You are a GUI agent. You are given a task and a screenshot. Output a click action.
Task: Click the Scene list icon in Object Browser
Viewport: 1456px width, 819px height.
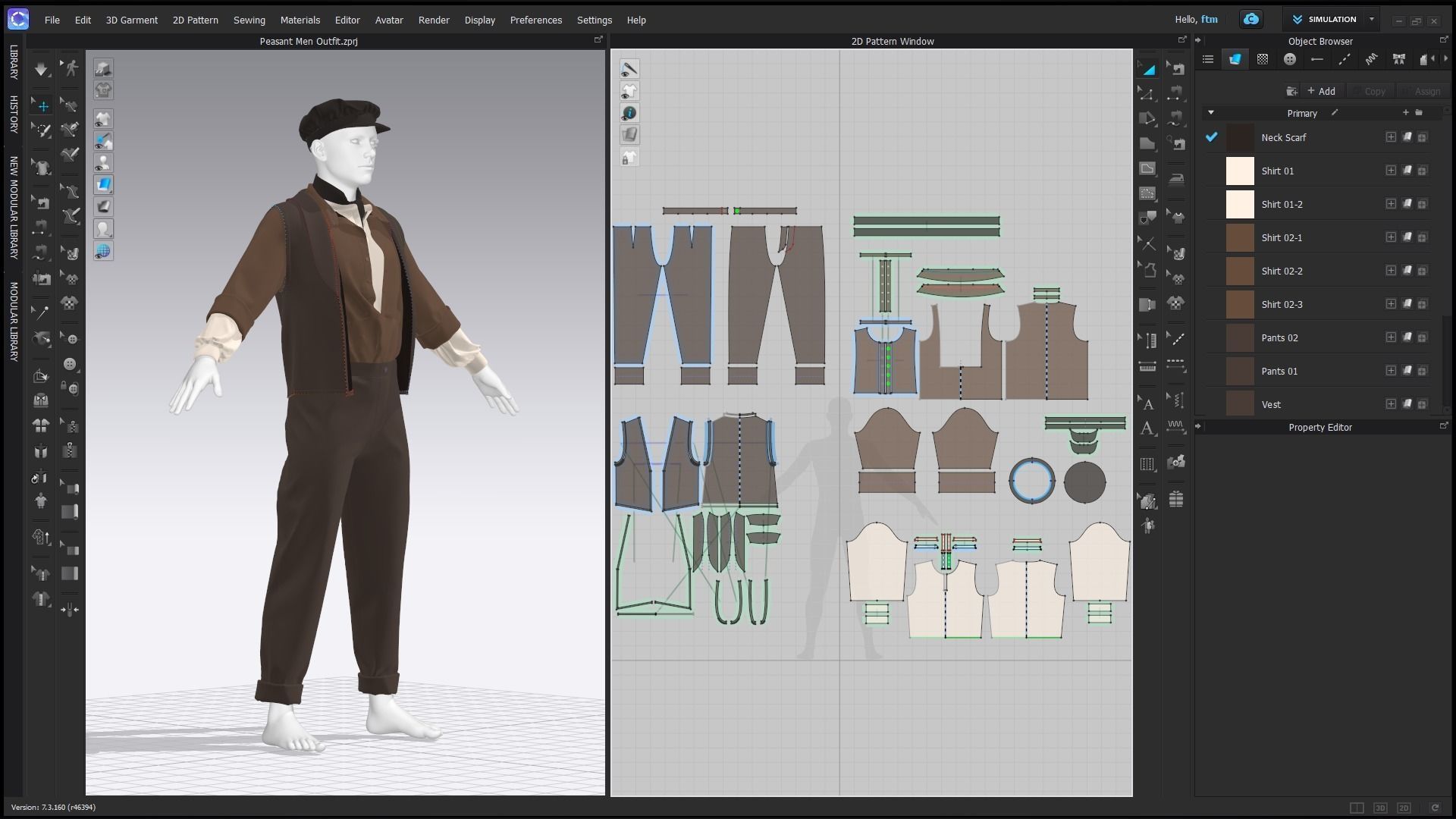(1208, 59)
